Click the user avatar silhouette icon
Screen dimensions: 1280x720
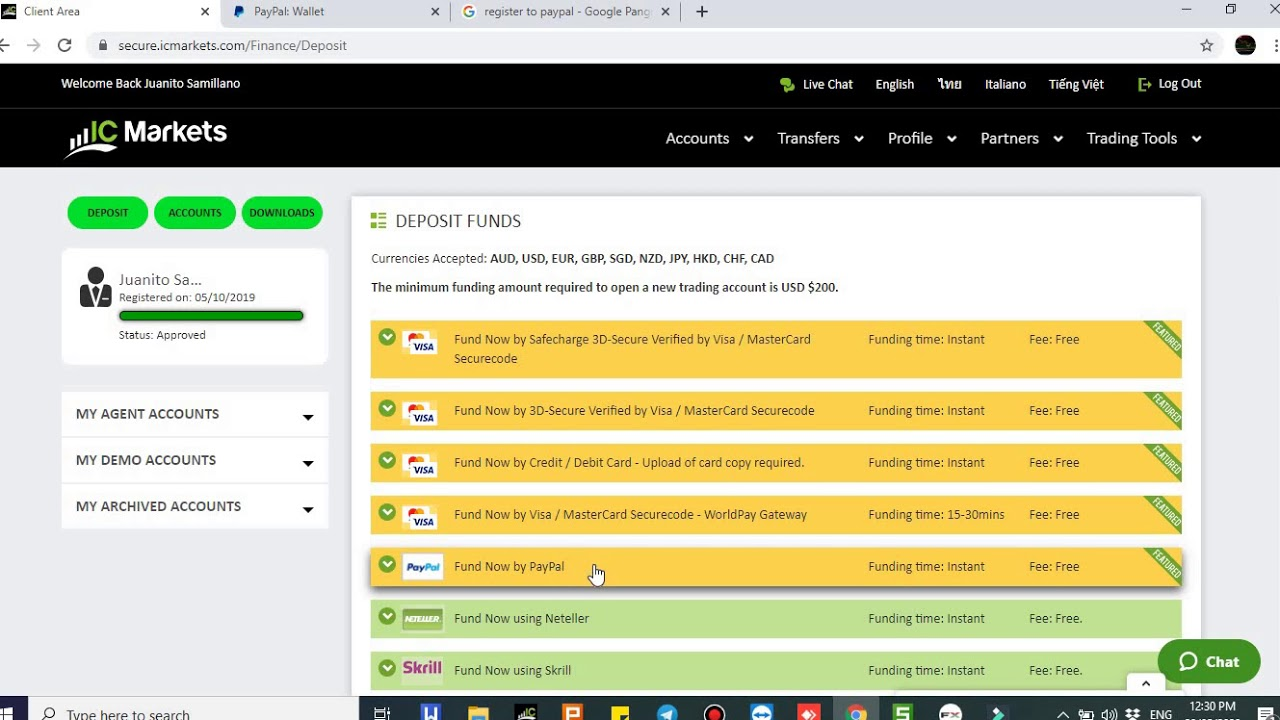coord(96,287)
